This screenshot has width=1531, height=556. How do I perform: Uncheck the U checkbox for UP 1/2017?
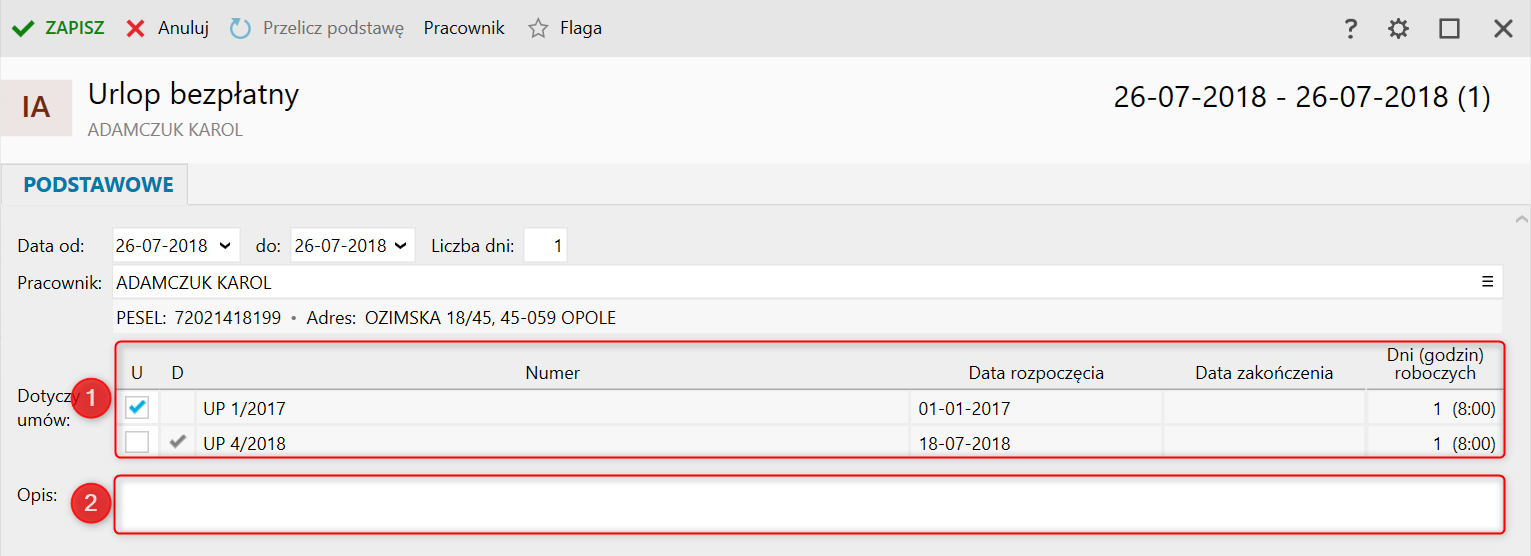pyautogui.click(x=137, y=408)
